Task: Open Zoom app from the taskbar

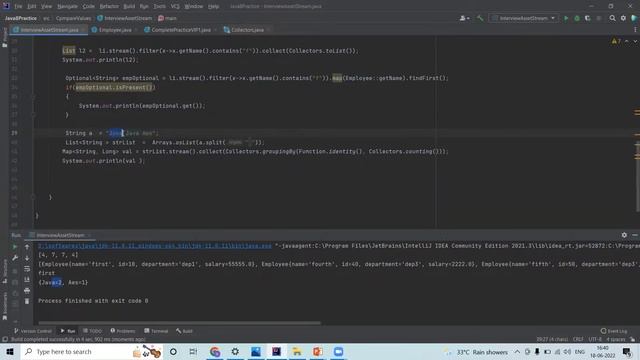Action: 338,351
